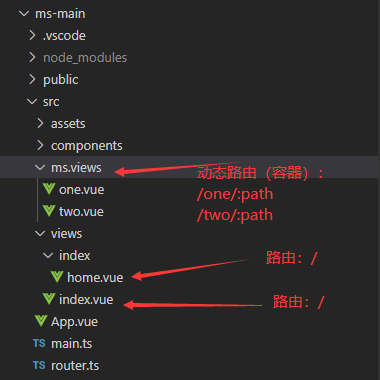The height and width of the screenshot is (380, 380).
Task: Open the home.vue file
Action: click(x=95, y=277)
